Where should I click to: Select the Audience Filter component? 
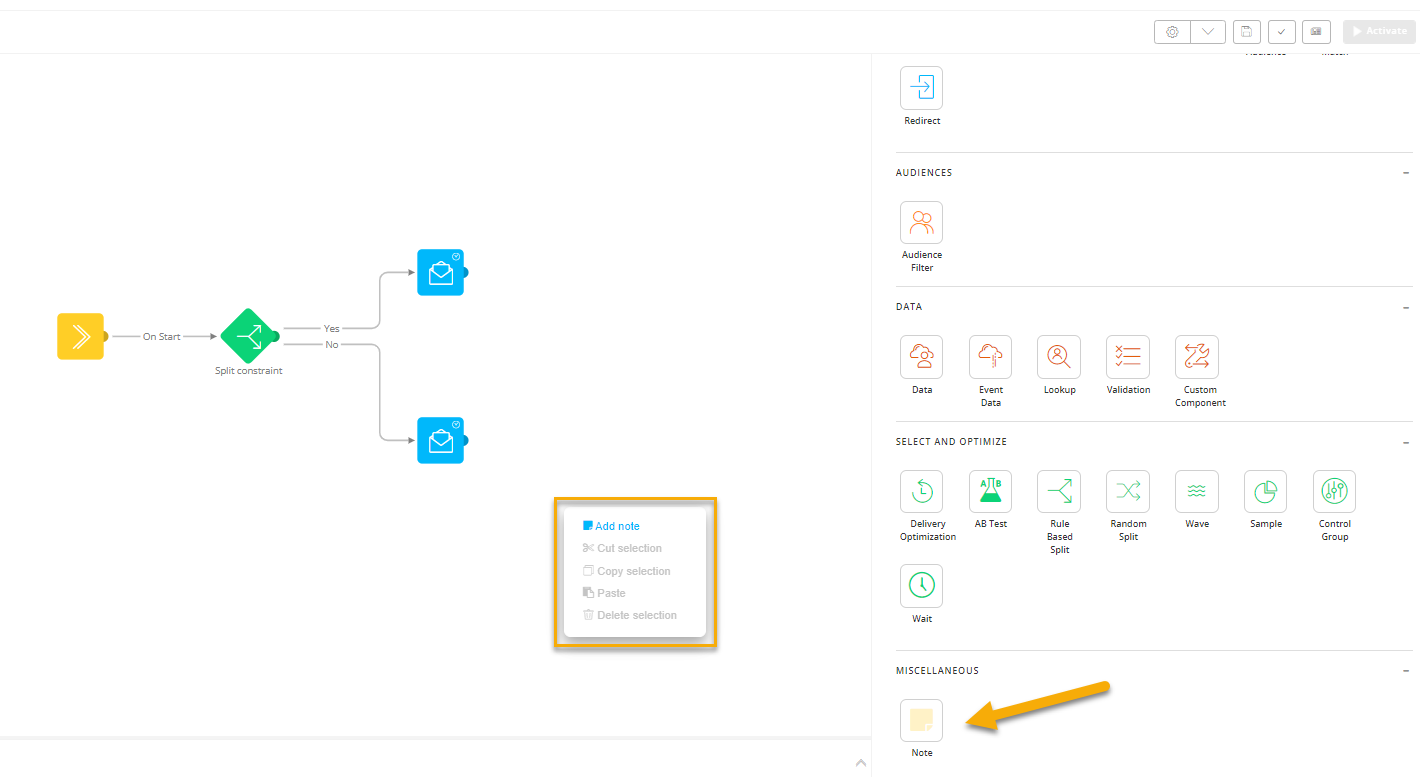point(921,223)
